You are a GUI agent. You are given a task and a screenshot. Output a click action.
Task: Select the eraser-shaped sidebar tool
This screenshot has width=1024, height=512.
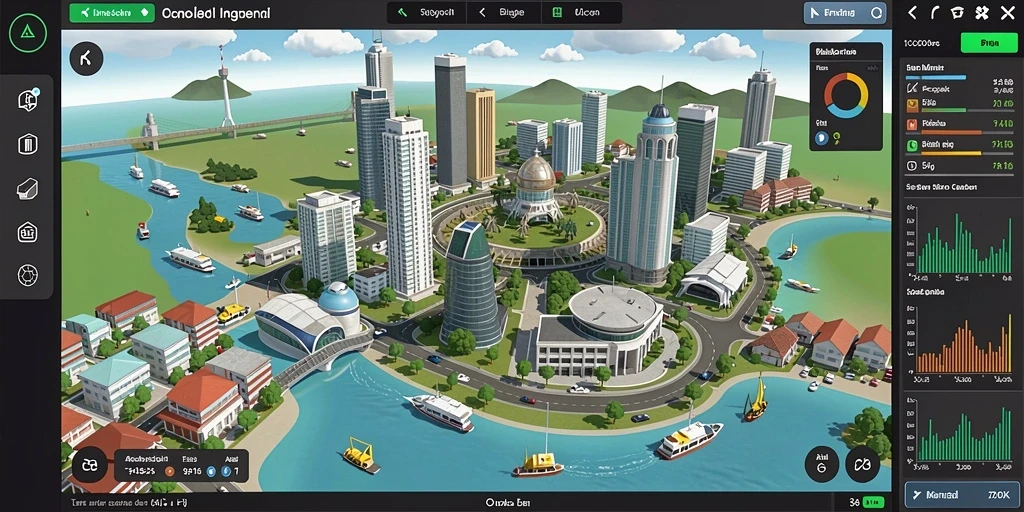tap(27, 189)
